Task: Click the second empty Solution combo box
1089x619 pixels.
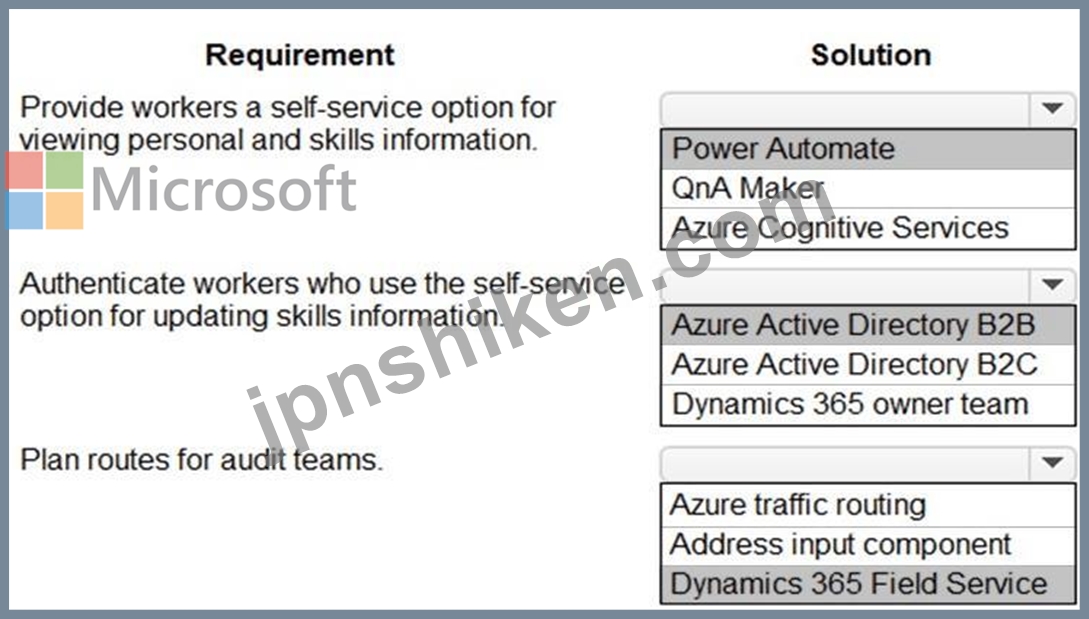Action: click(x=846, y=285)
